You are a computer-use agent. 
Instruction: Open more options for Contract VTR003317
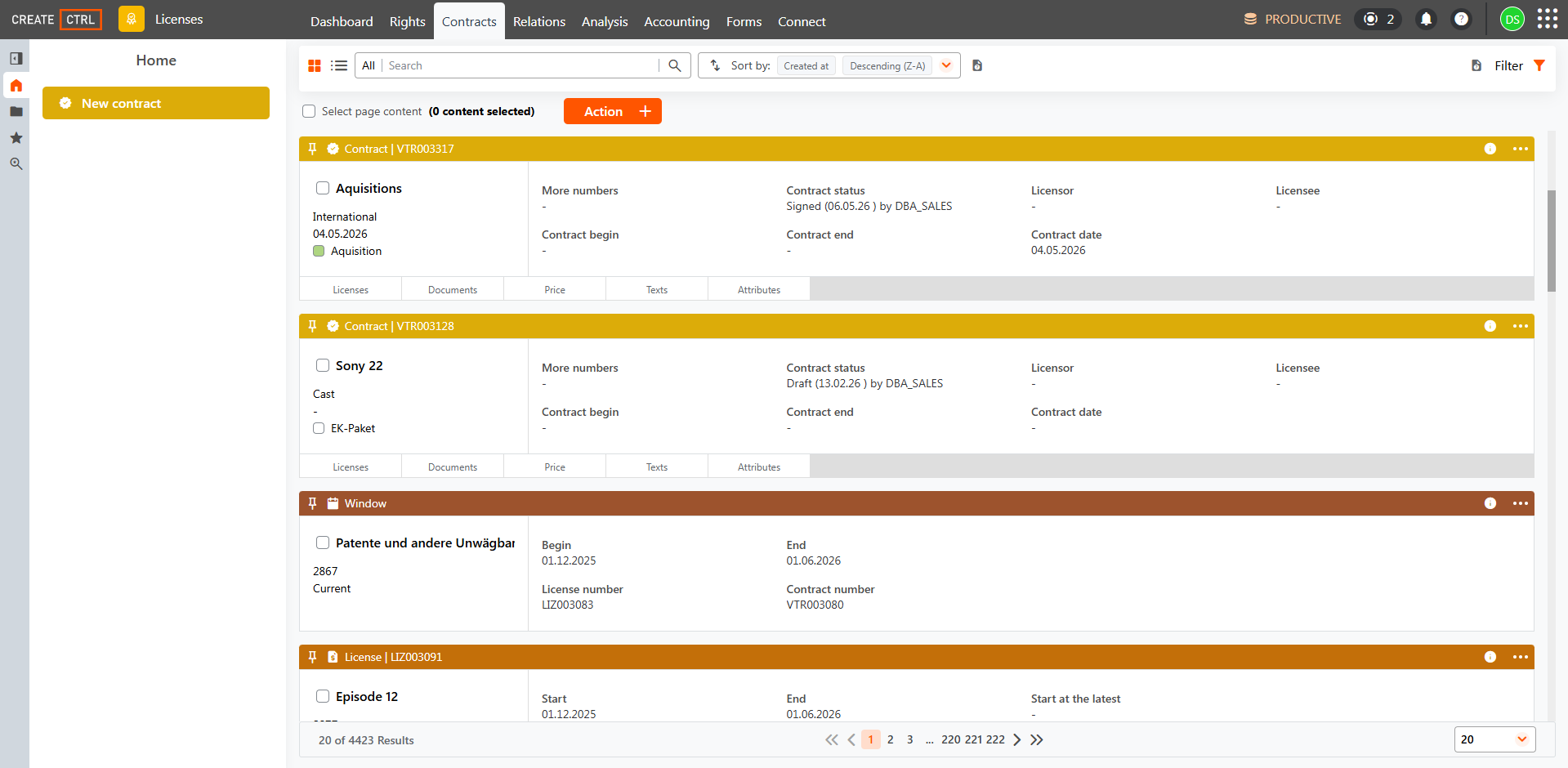(1521, 149)
